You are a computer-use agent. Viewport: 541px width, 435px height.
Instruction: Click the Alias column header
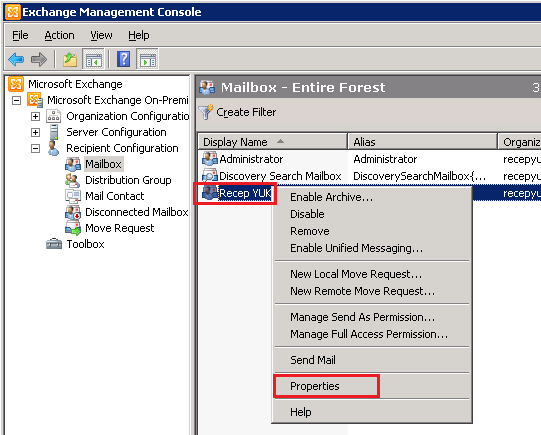[x=422, y=142]
